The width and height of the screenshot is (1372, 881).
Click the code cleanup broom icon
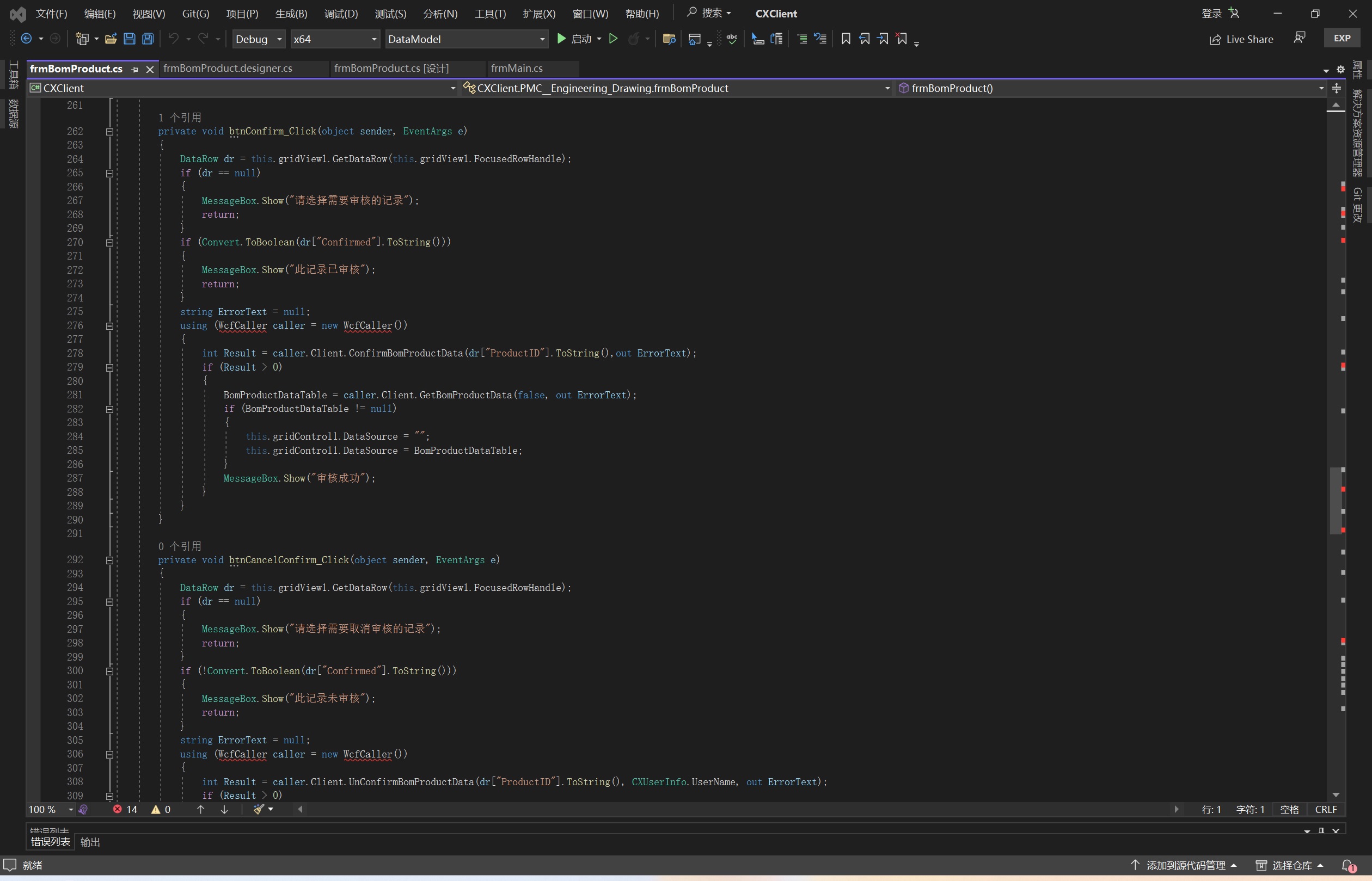(x=259, y=810)
